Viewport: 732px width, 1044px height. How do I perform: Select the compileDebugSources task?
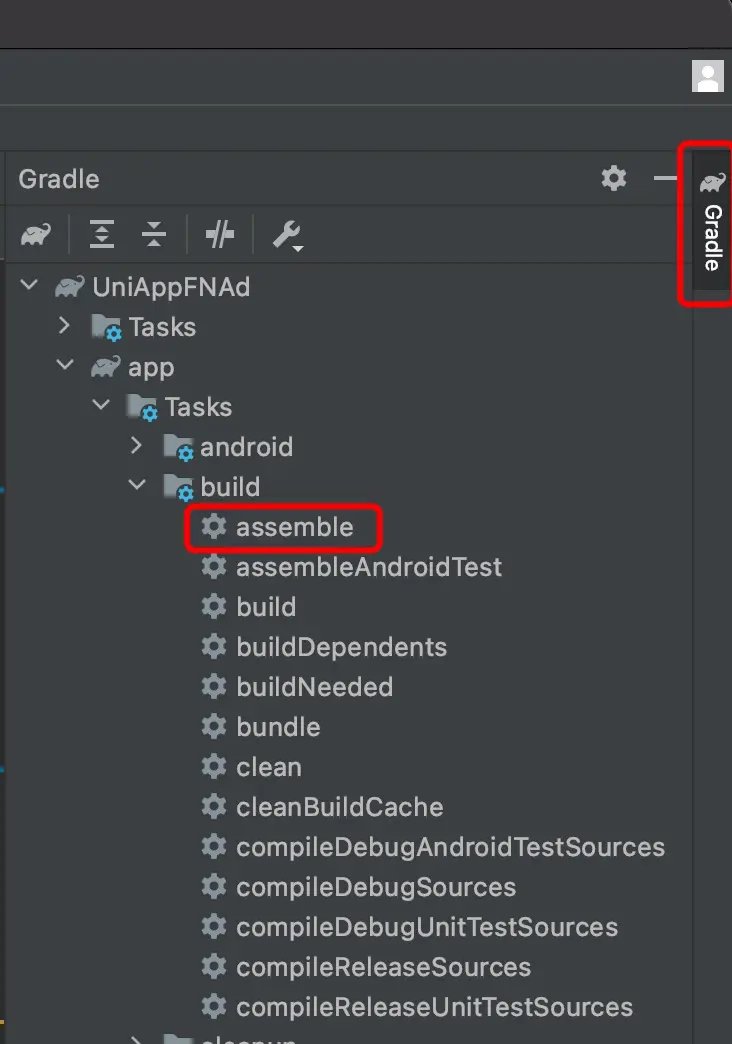pos(375,887)
